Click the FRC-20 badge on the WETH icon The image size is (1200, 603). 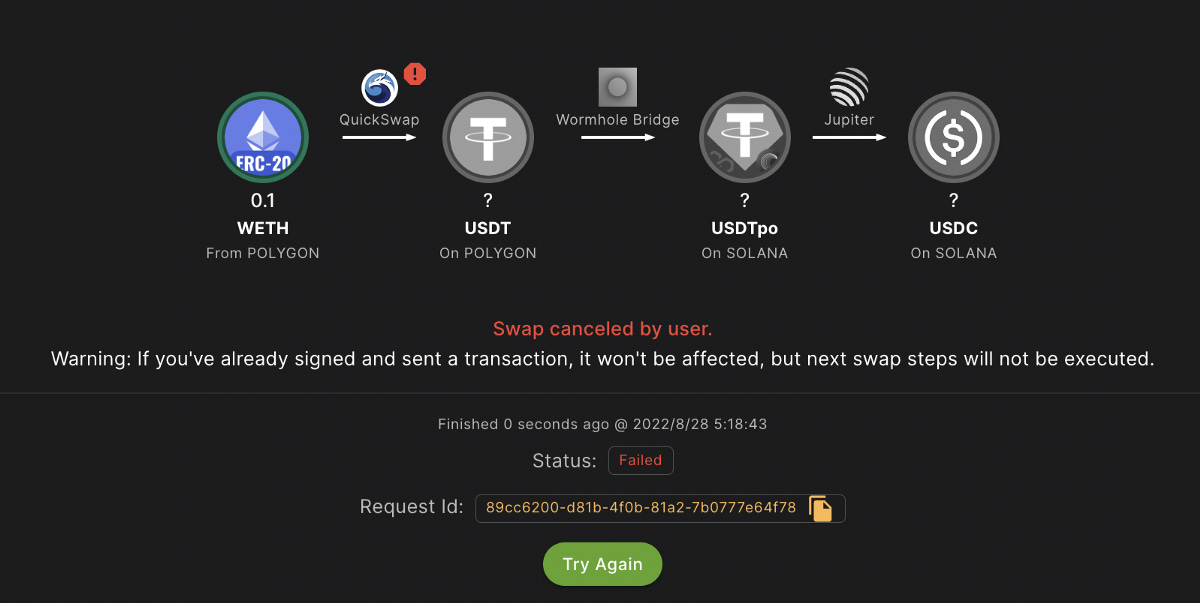[x=263, y=159]
